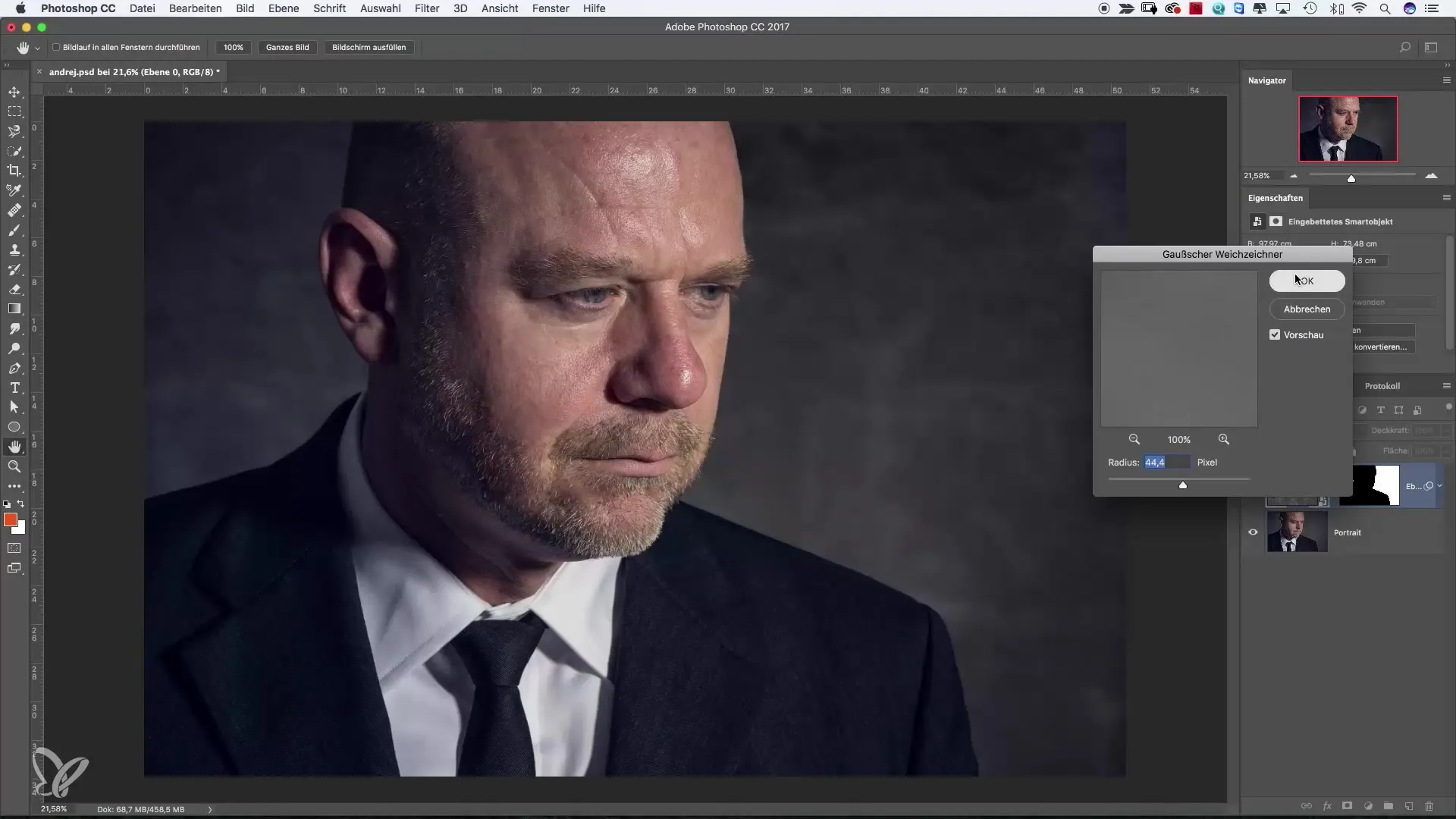Toggle Quick Mask mode
This screenshot has width=1456, height=819.
(14, 548)
